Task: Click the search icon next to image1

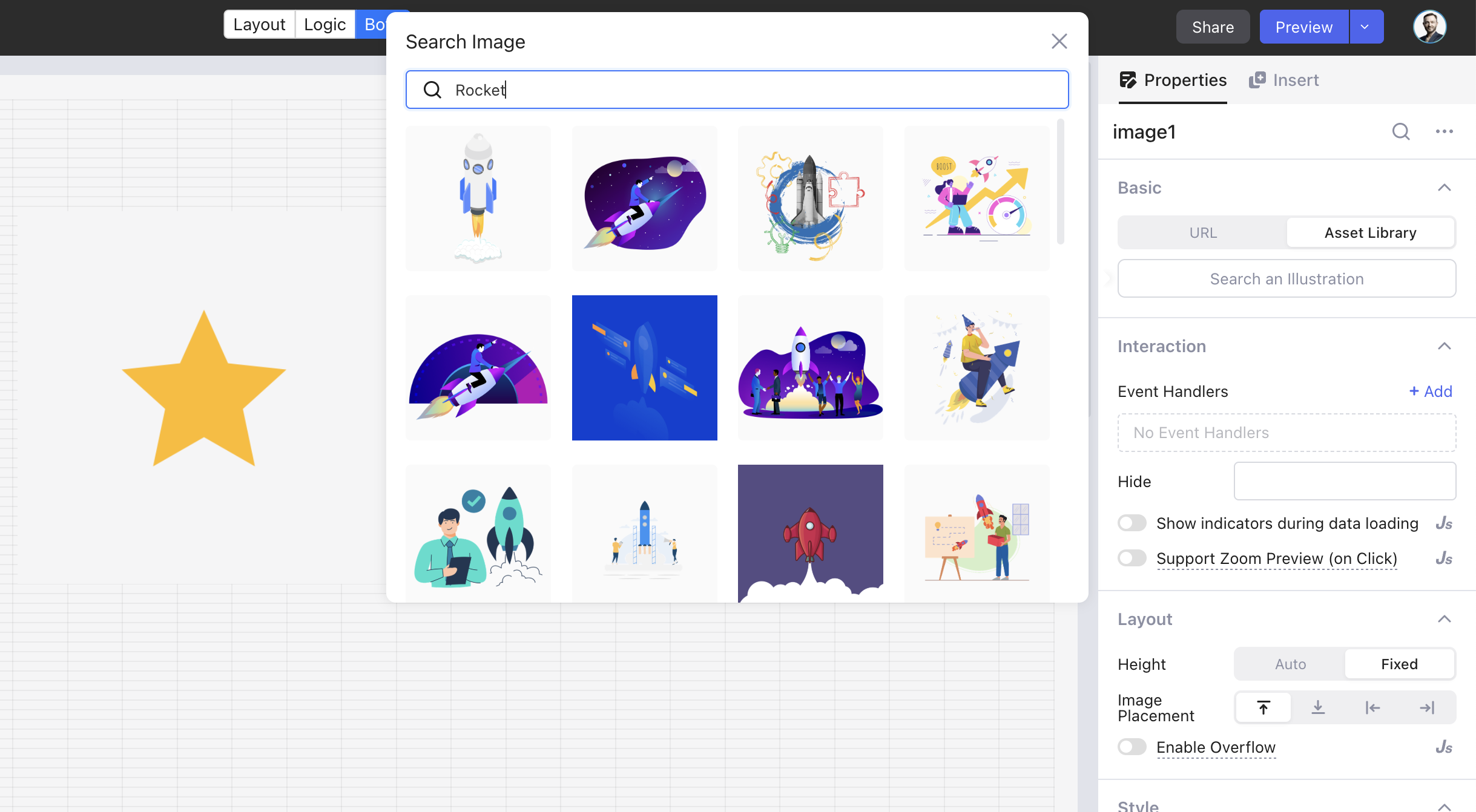Action: pyautogui.click(x=1401, y=132)
